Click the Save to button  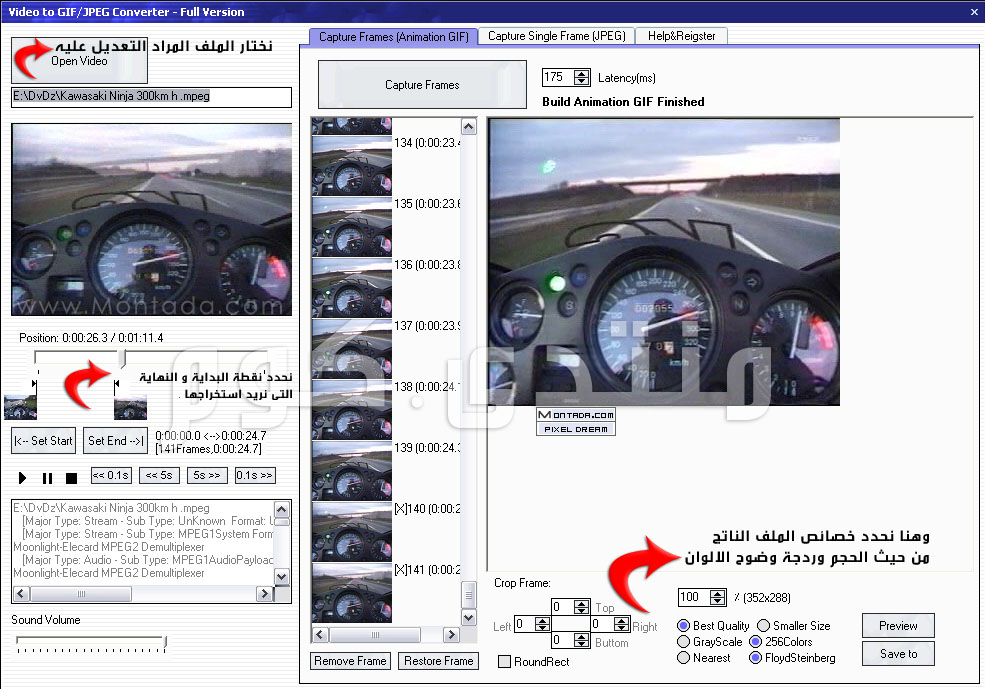[x=898, y=654]
